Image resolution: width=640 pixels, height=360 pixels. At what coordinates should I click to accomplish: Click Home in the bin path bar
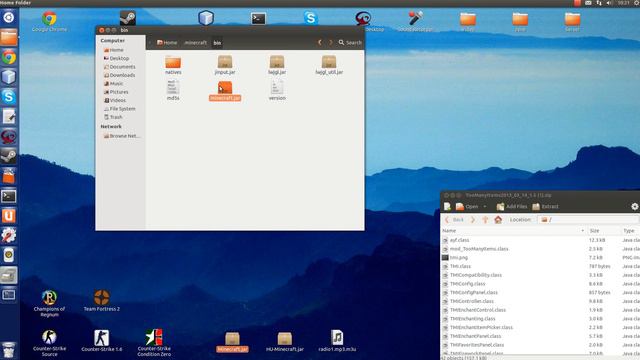[x=167, y=42]
